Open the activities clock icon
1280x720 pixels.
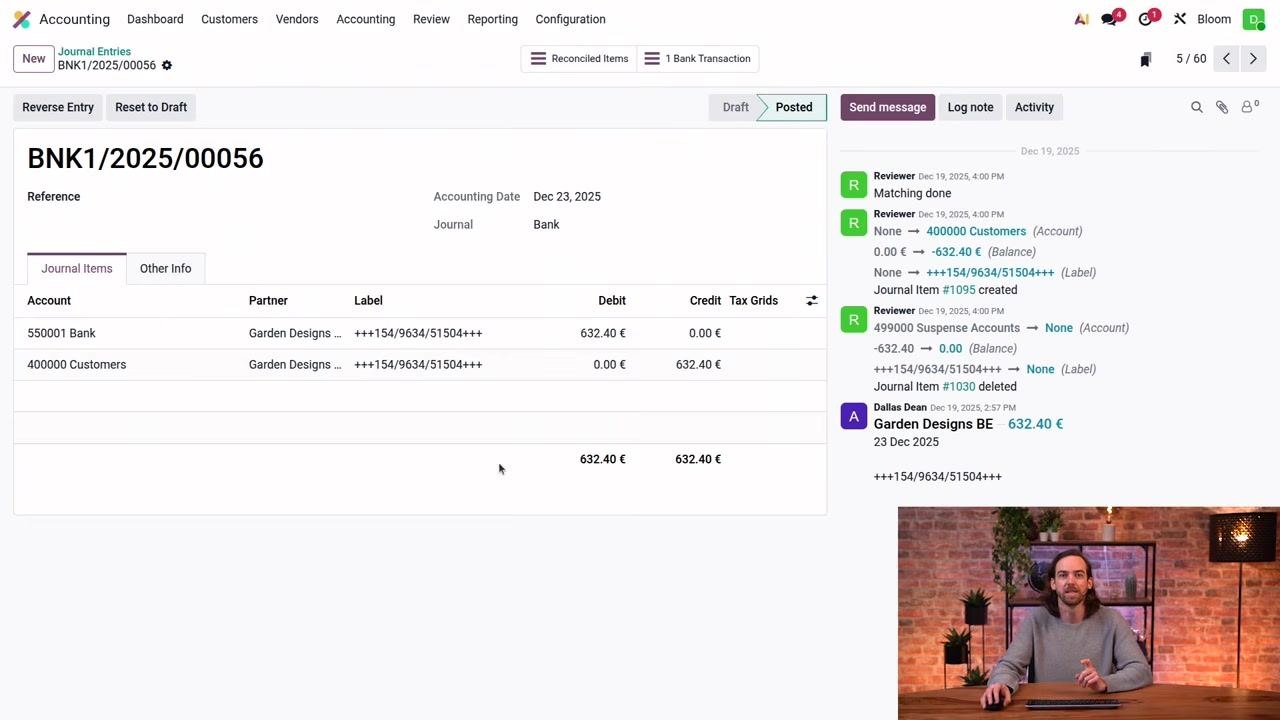coord(1146,19)
